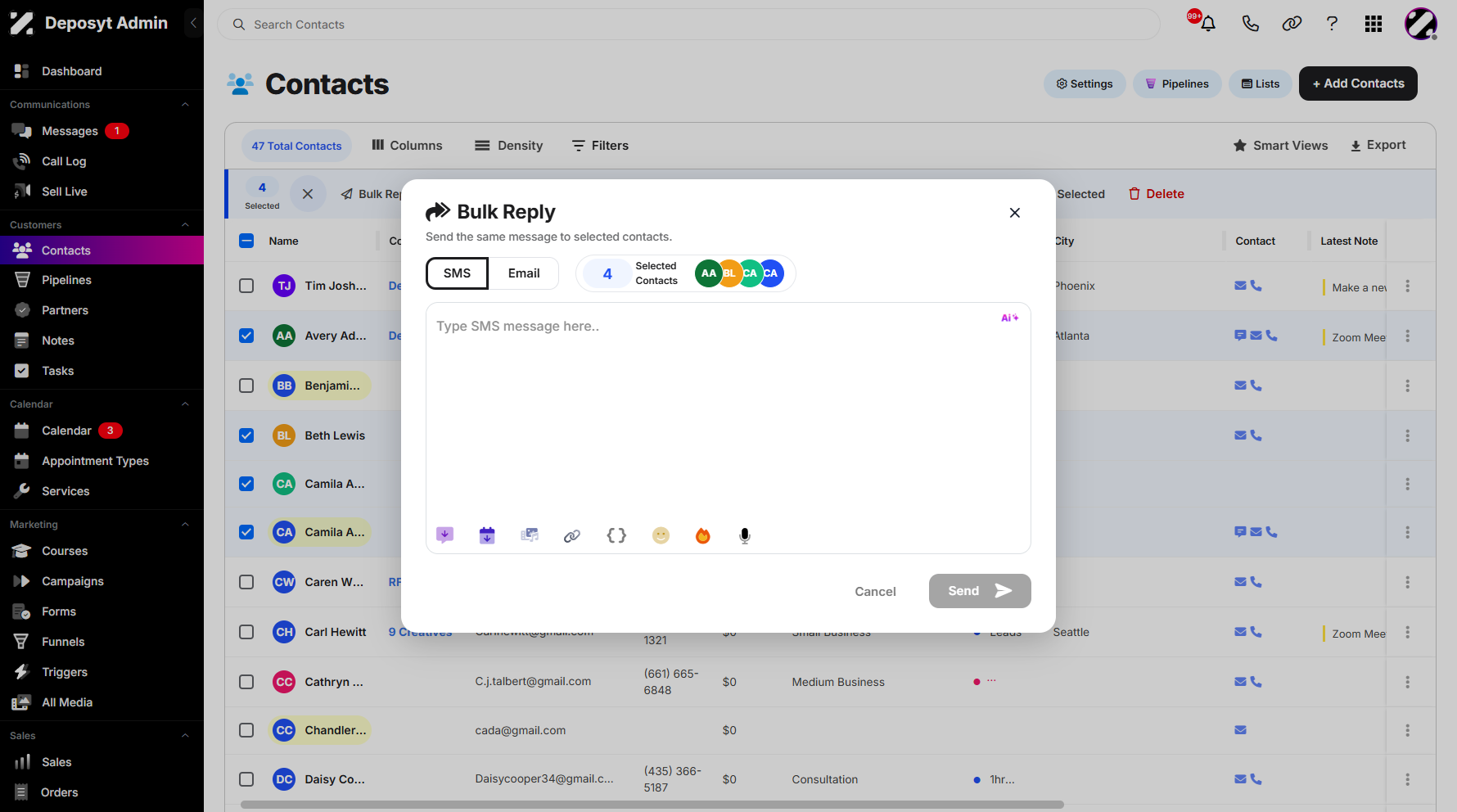Viewport: 1457px width, 812px height.
Task: Click the 47 Total Contacts chip
Action: pyautogui.click(x=296, y=146)
